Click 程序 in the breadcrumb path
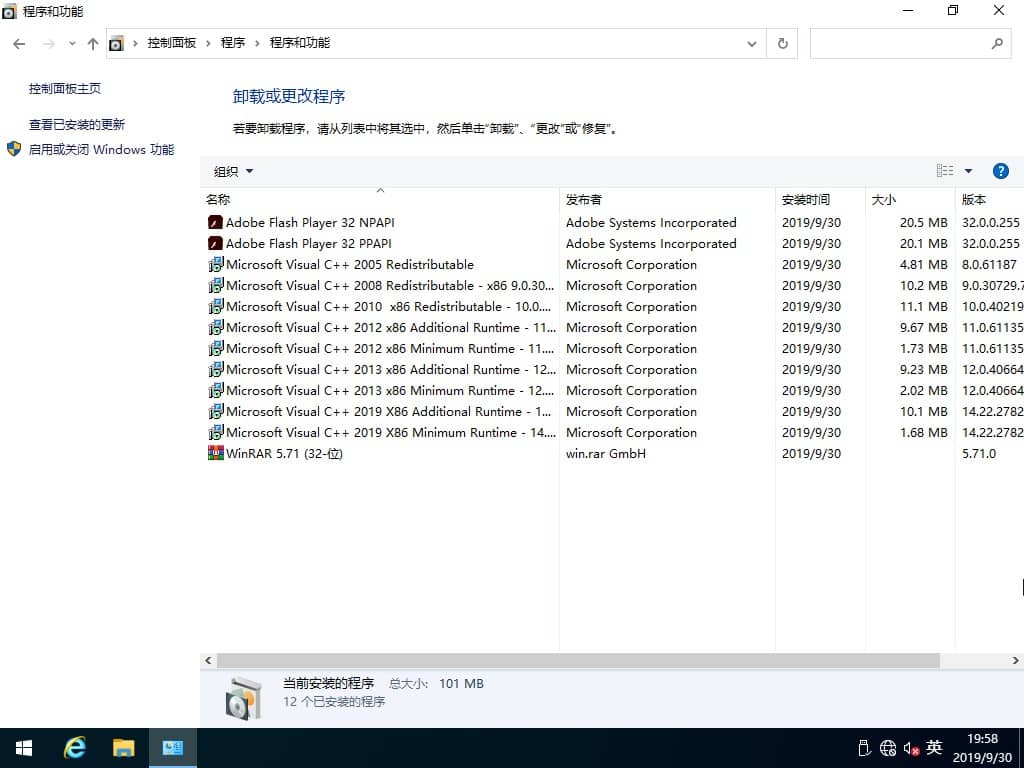 pyautogui.click(x=233, y=43)
